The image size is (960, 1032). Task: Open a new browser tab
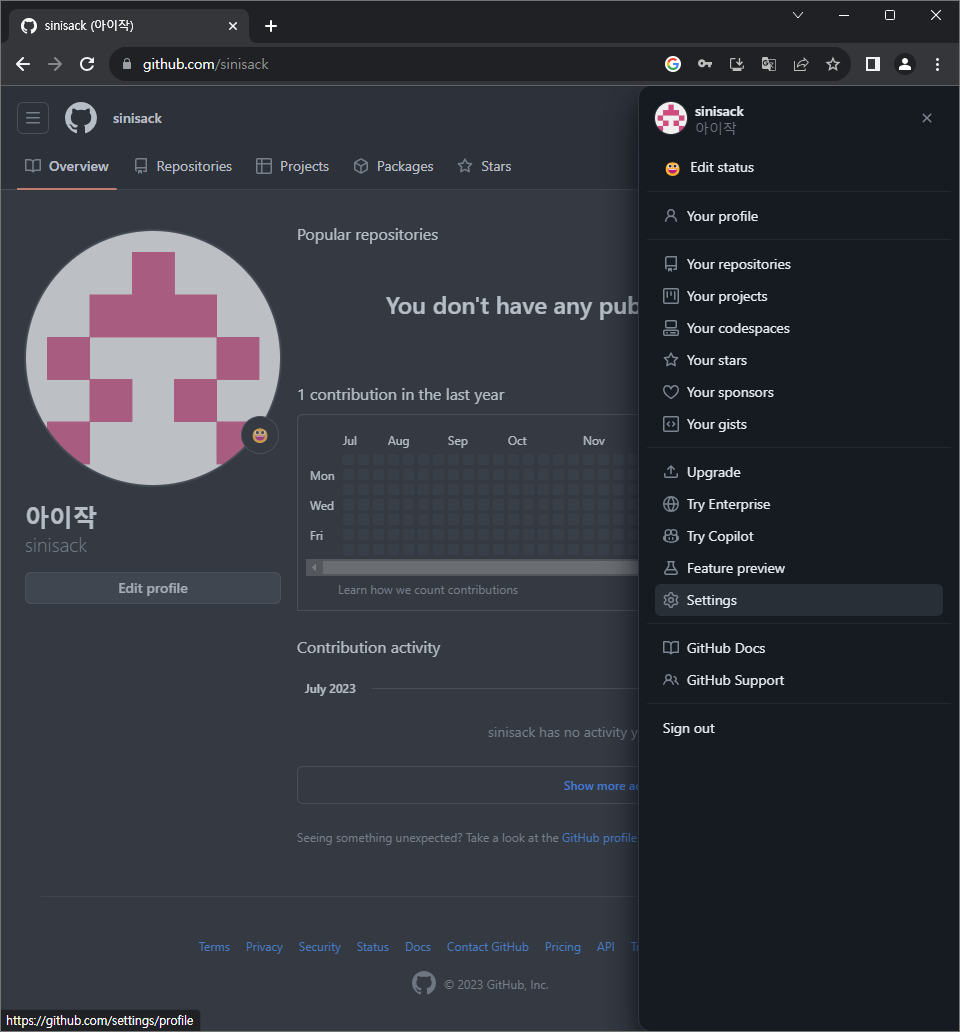[270, 26]
